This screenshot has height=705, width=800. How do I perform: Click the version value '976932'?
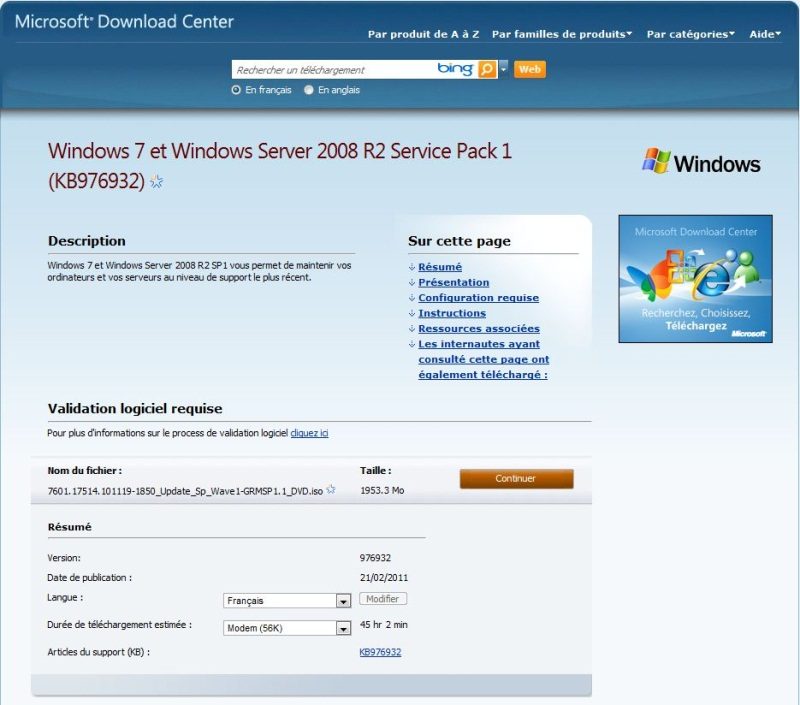[x=375, y=558]
